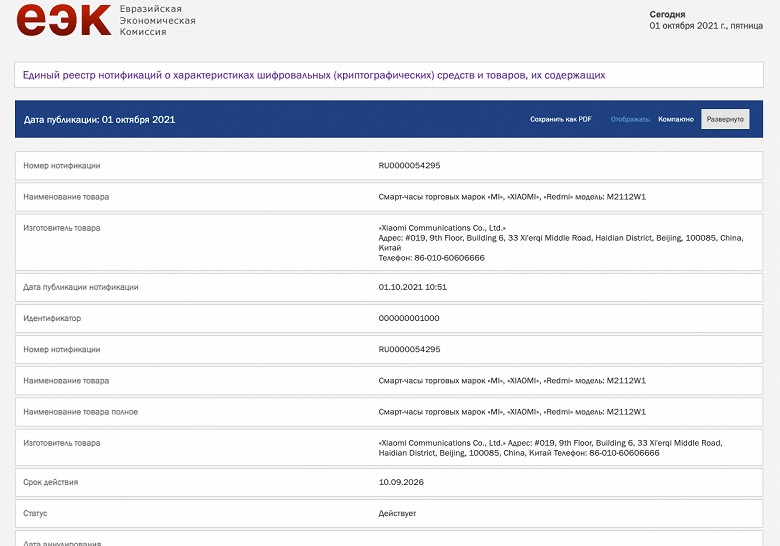Click the second Номер нотификации row label
The height and width of the screenshot is (546, 780).
pos(62,350)
